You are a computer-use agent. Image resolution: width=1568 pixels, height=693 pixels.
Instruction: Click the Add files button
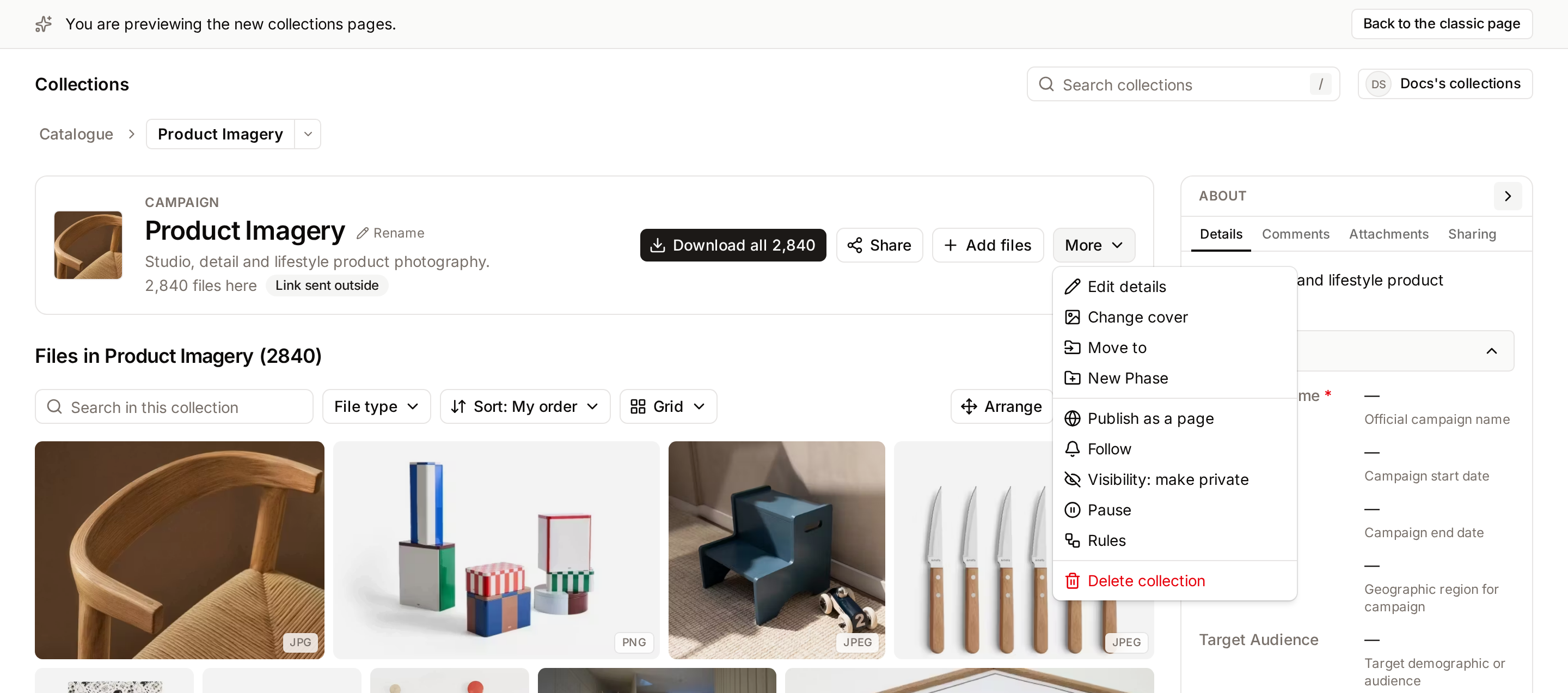point(988,245)
